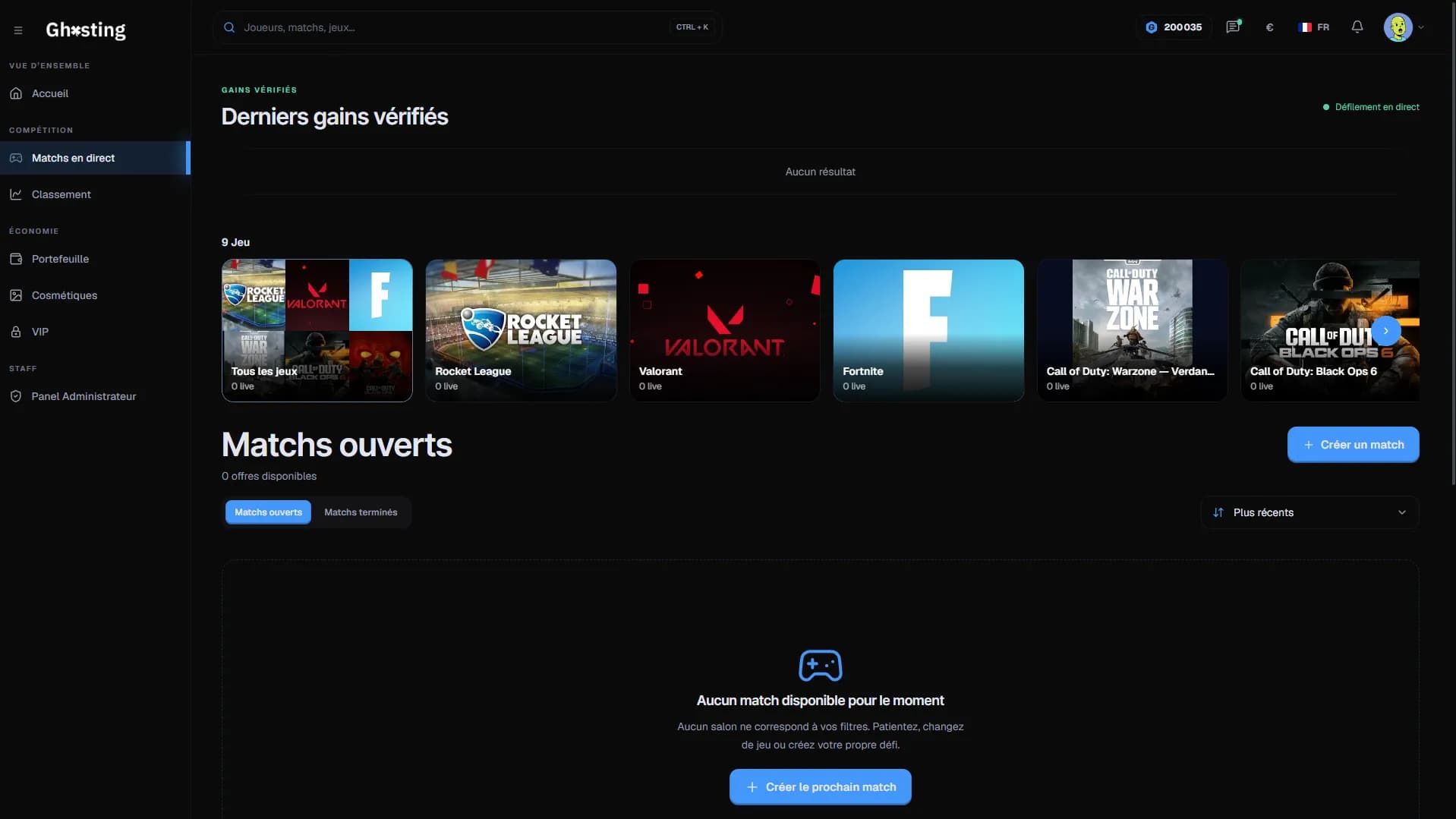Click the Classement chart icon
Viewport: 1456px width, 819px height.
click(x=16, y=194)
